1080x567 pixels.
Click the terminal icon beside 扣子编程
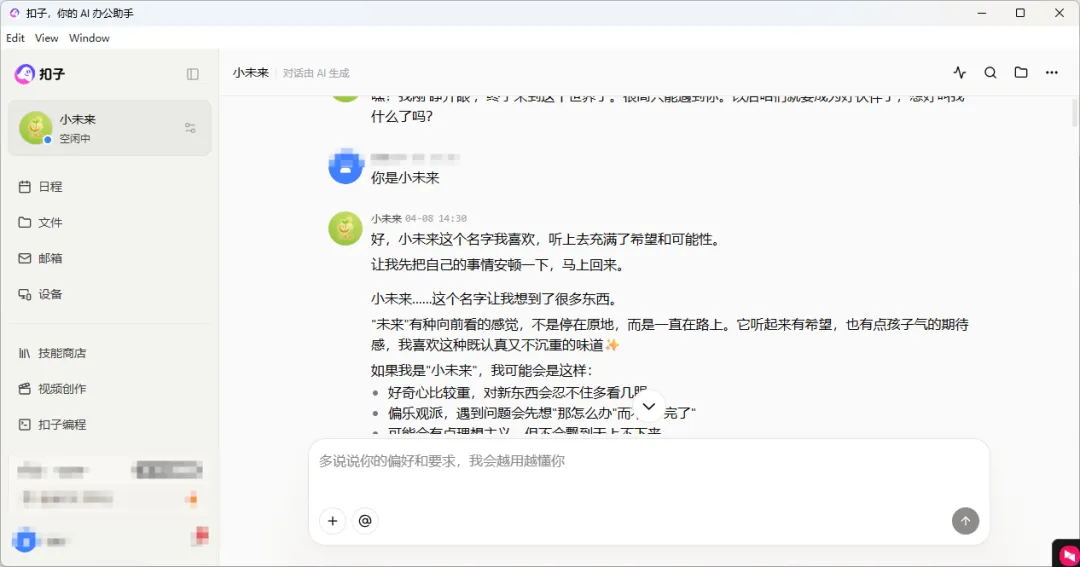point(25,425)
